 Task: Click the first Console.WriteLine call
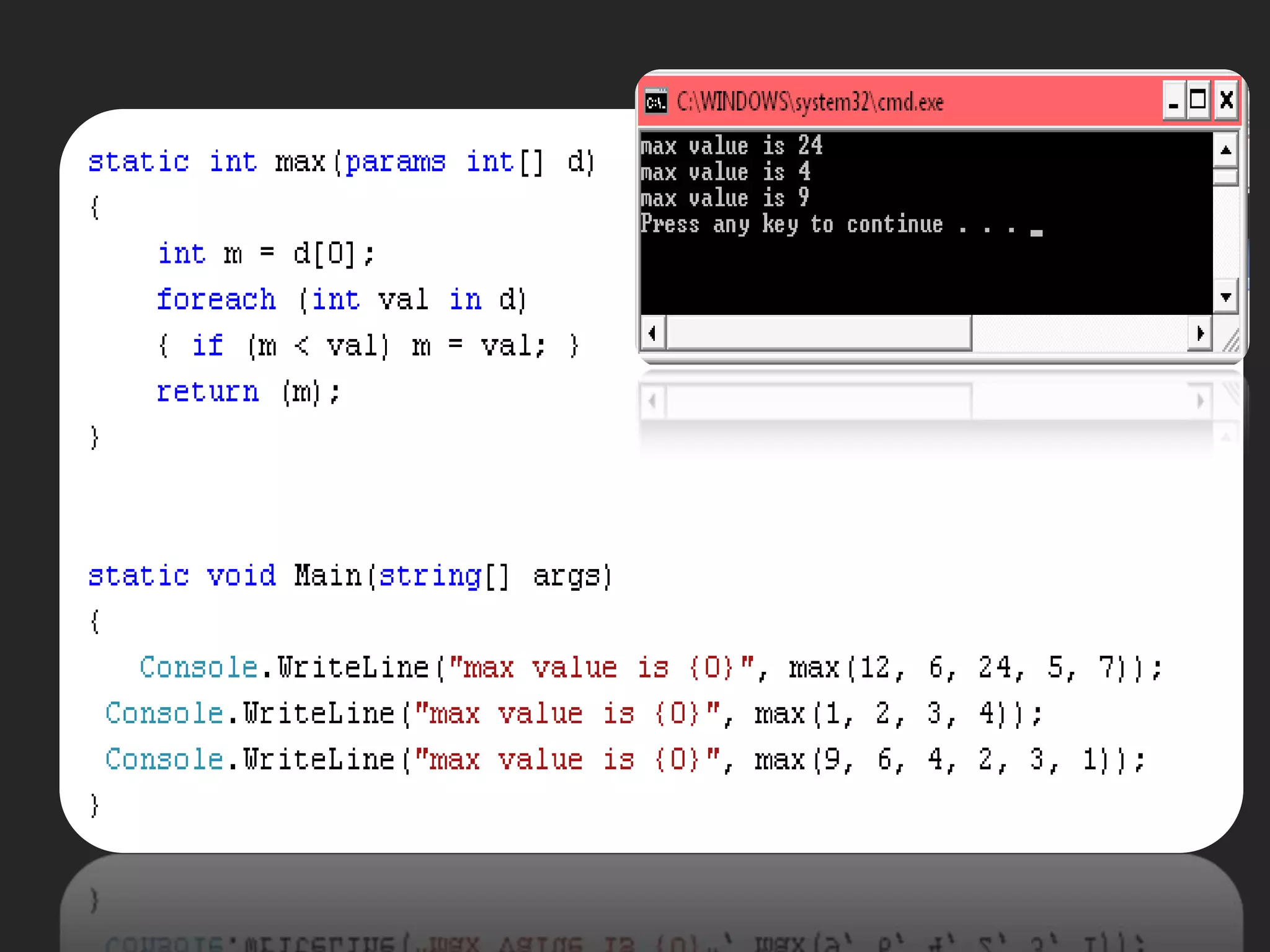(x=285, y=668)
